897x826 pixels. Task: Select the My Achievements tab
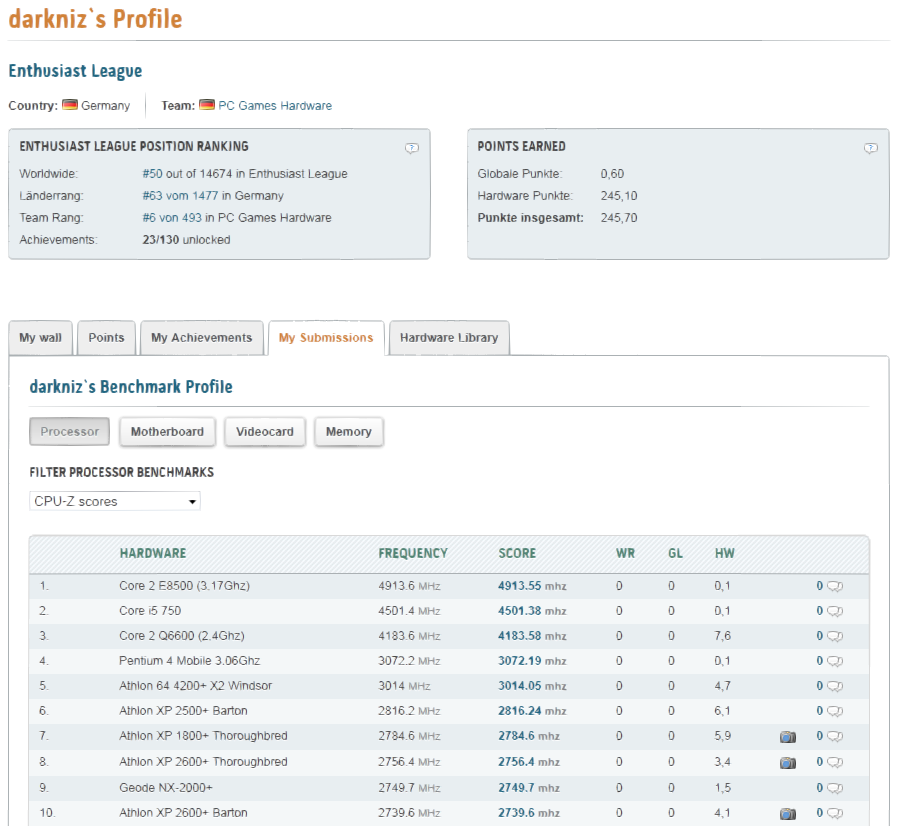tap(201, 337)
